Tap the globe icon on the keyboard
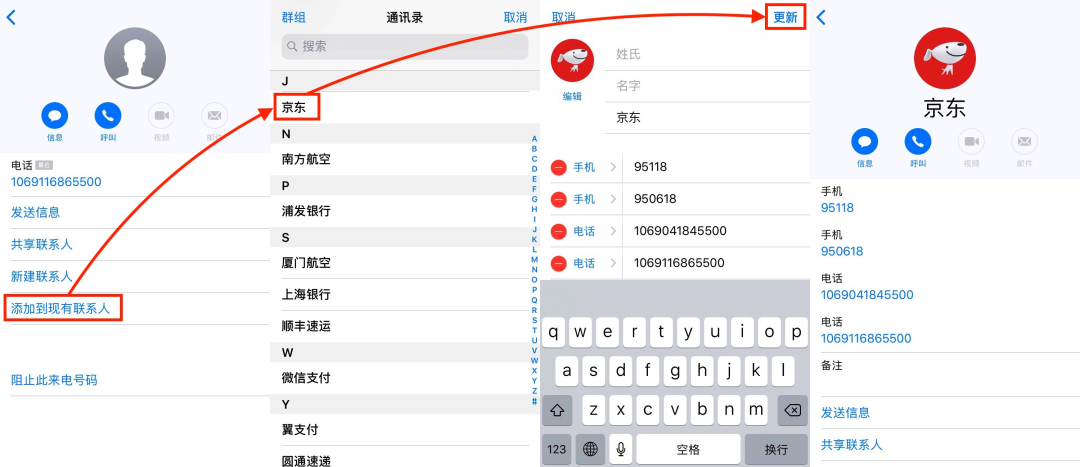This screenshot has width=1080, height=467. click(x=590, y=449)
